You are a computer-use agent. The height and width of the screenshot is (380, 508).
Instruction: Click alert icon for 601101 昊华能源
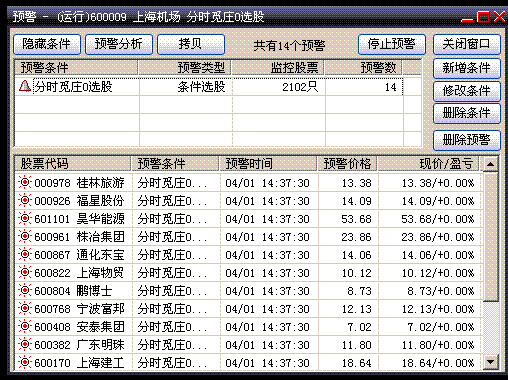(25, 219)
